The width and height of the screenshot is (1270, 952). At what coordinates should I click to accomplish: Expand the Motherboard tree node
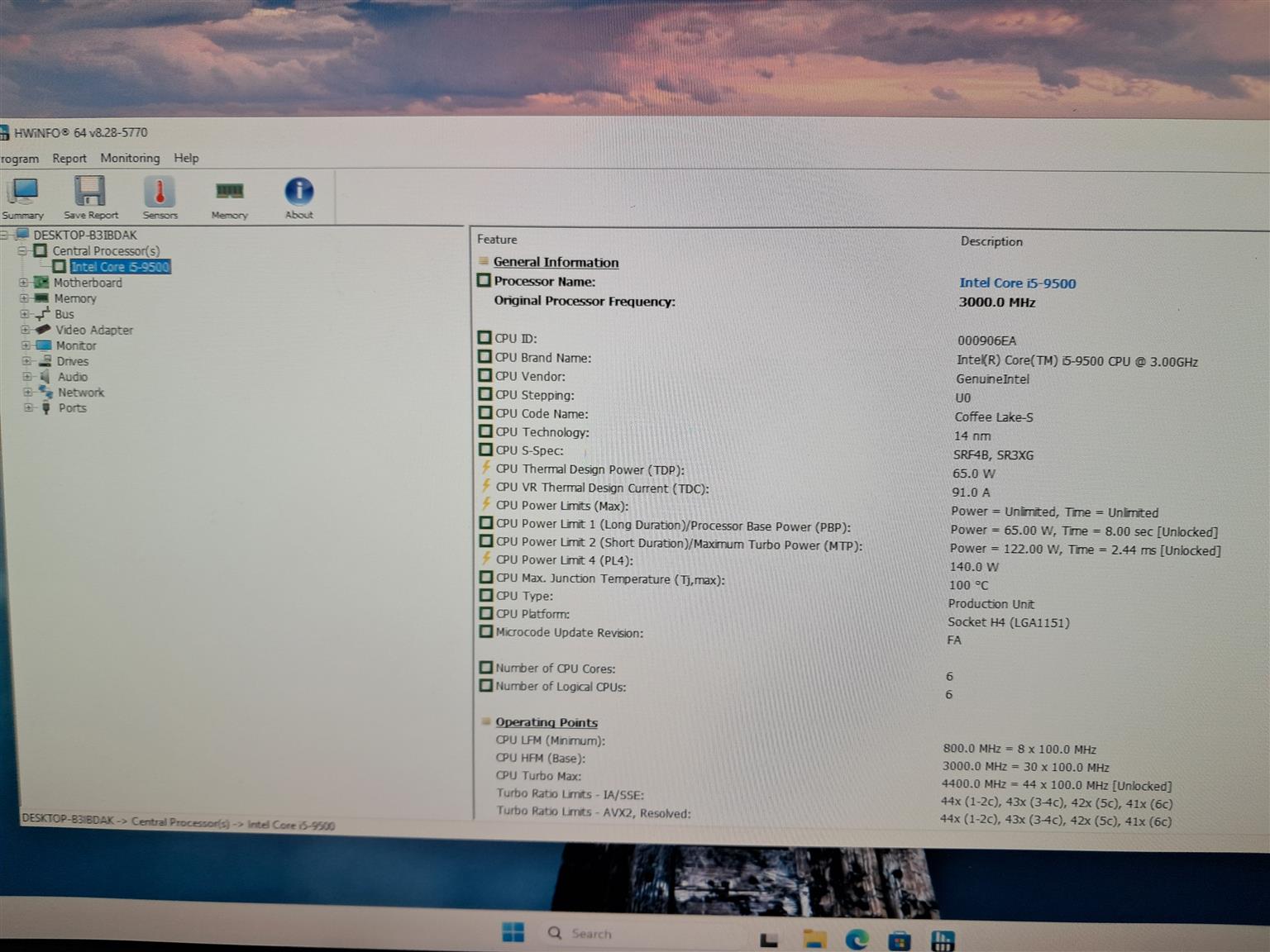coord(24,283)
